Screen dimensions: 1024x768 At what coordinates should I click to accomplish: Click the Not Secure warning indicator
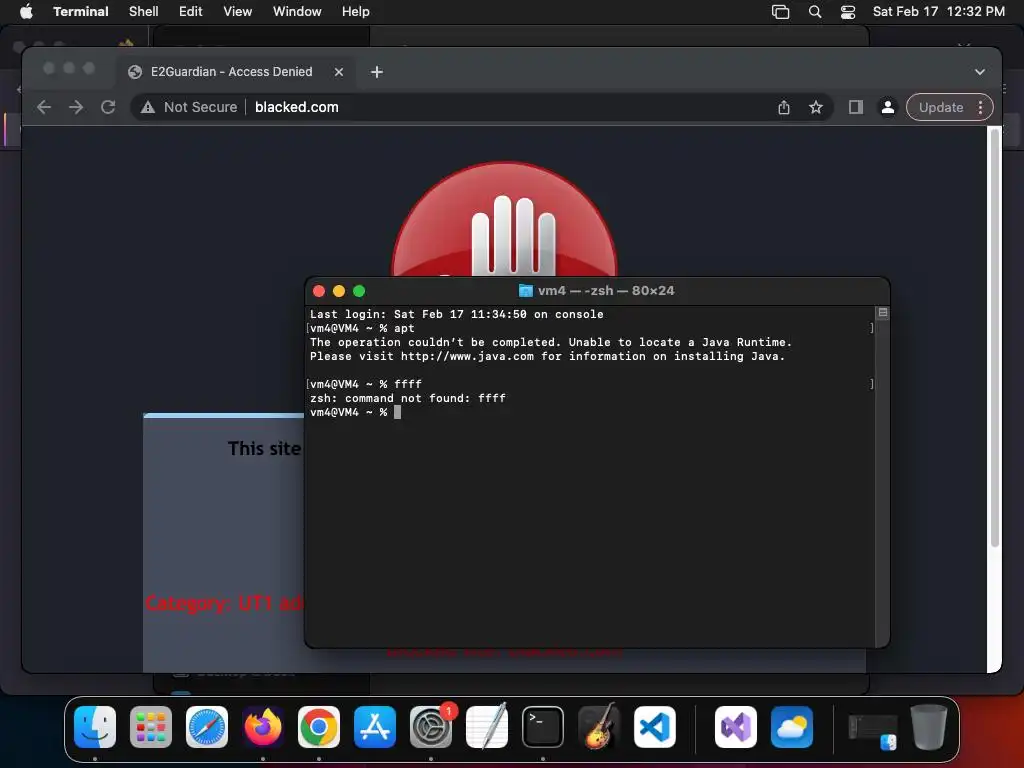(189, 107)
